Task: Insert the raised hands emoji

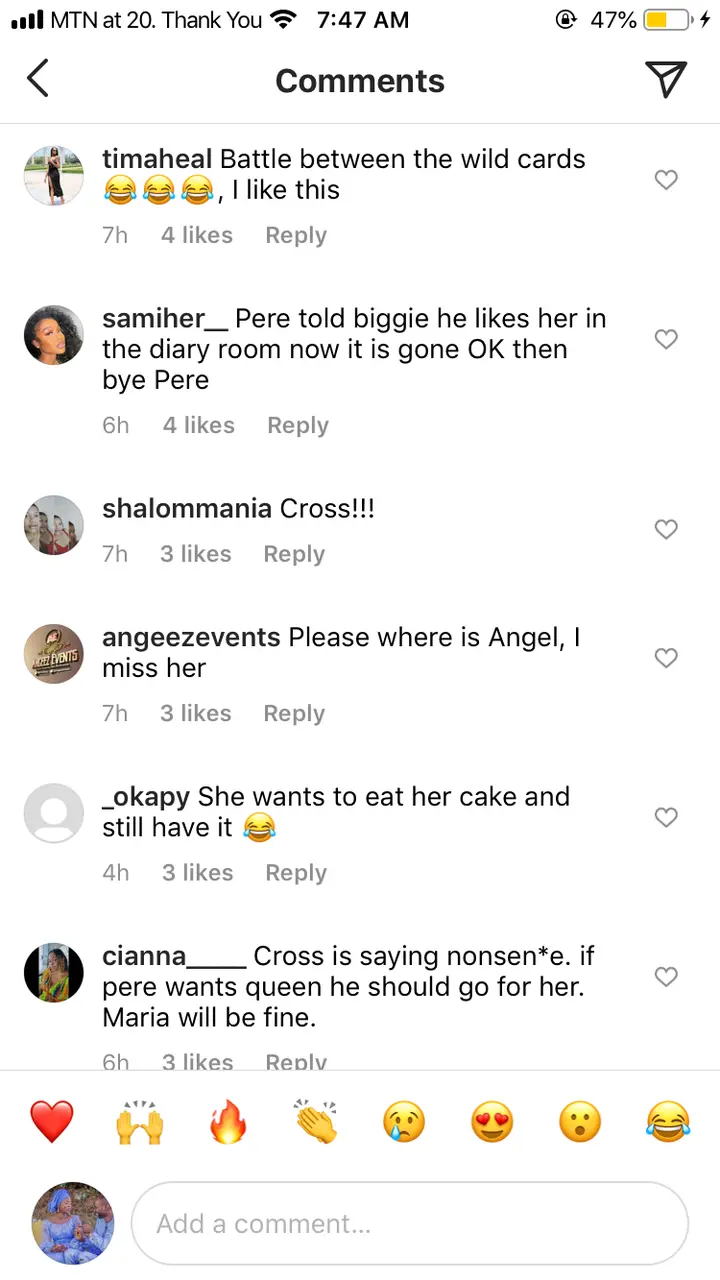Action: pos(139,1121)
